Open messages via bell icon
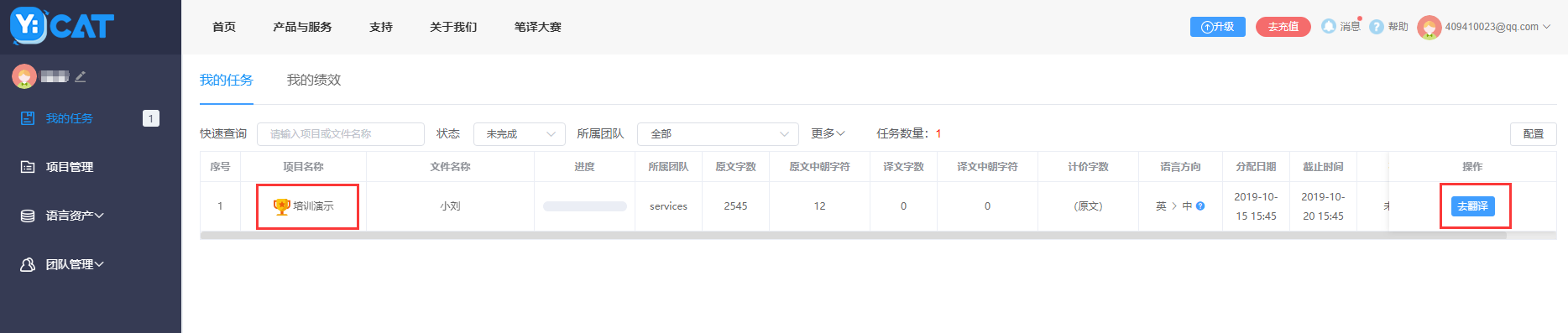Viewport: 1568px width, 333px height. (1329, 26)
